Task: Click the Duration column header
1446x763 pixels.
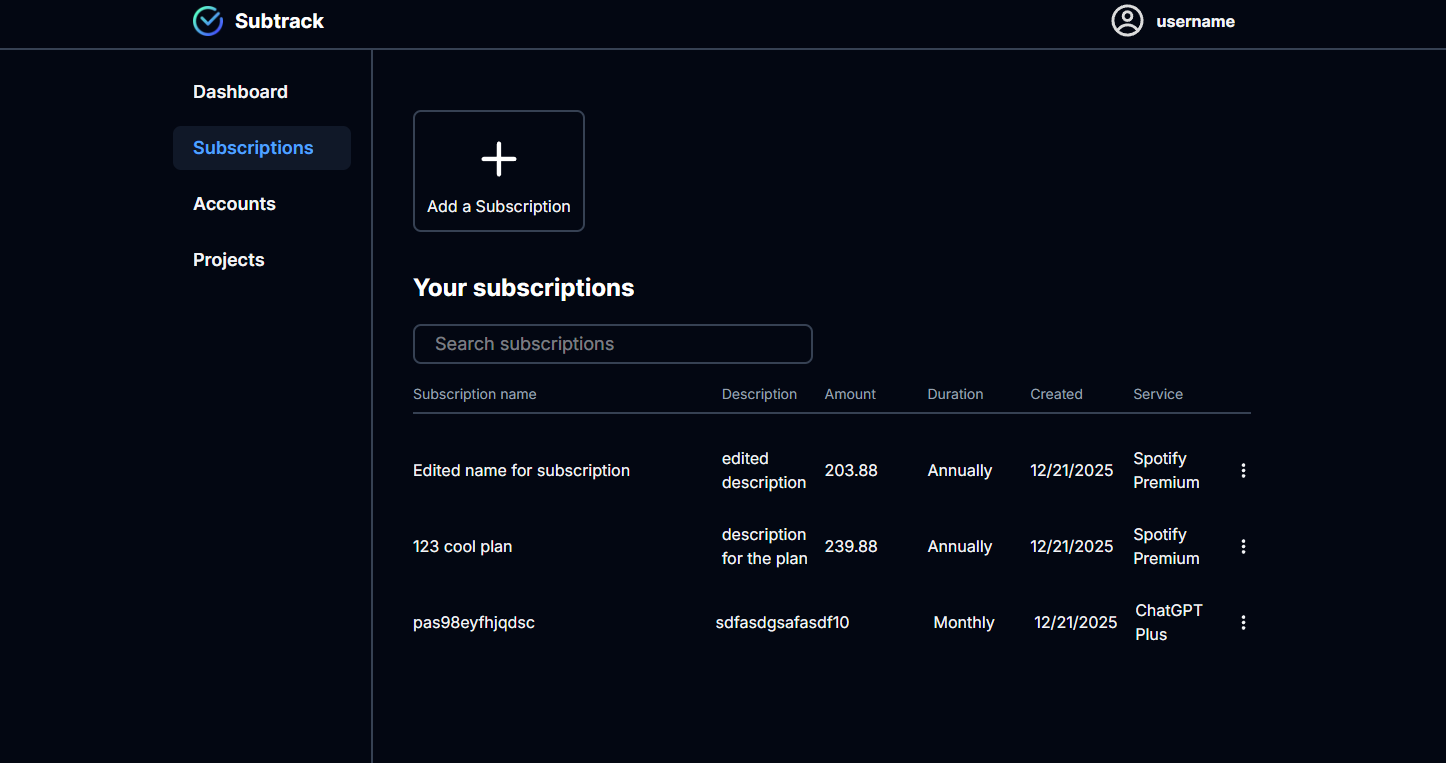Action: coord(955,394)
